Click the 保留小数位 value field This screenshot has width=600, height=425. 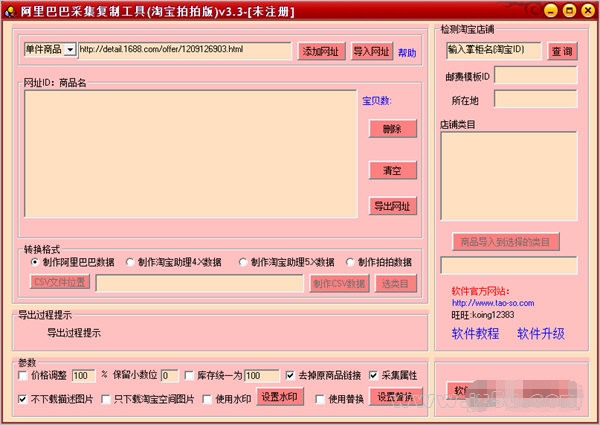point(169,376)
